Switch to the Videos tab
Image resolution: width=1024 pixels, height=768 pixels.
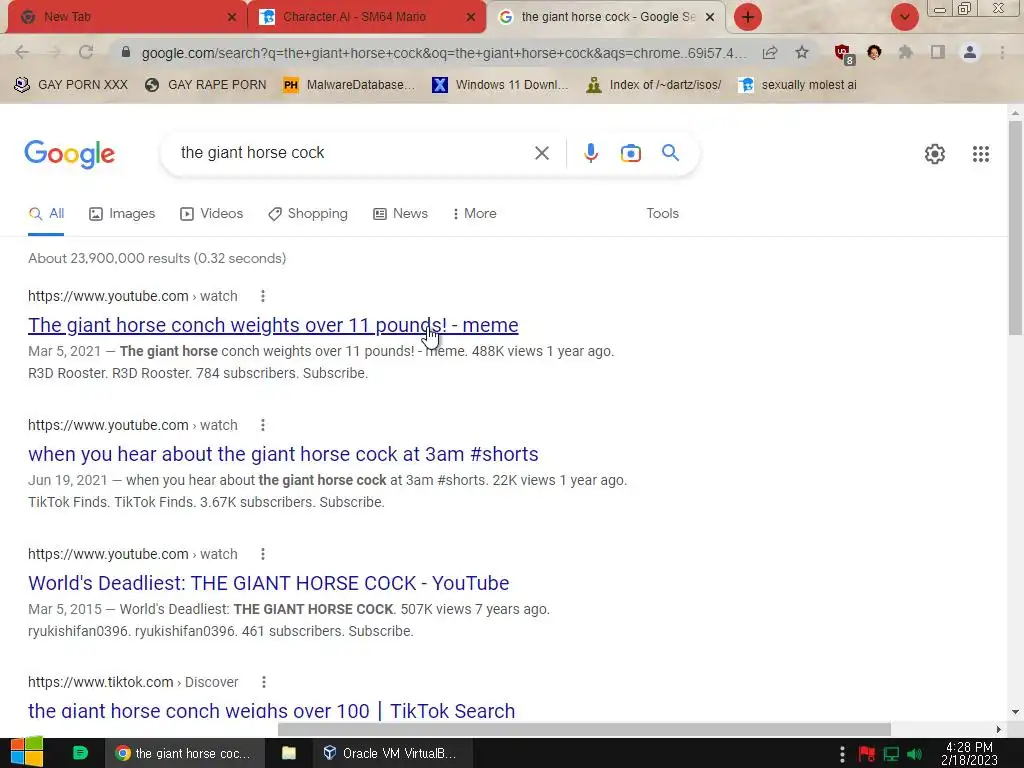212,214
